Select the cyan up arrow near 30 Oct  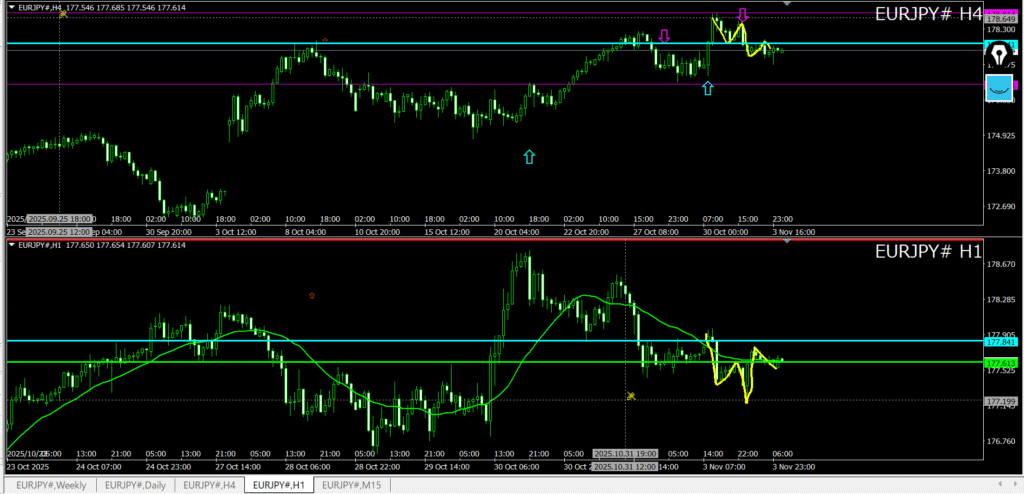click(708, 88)
